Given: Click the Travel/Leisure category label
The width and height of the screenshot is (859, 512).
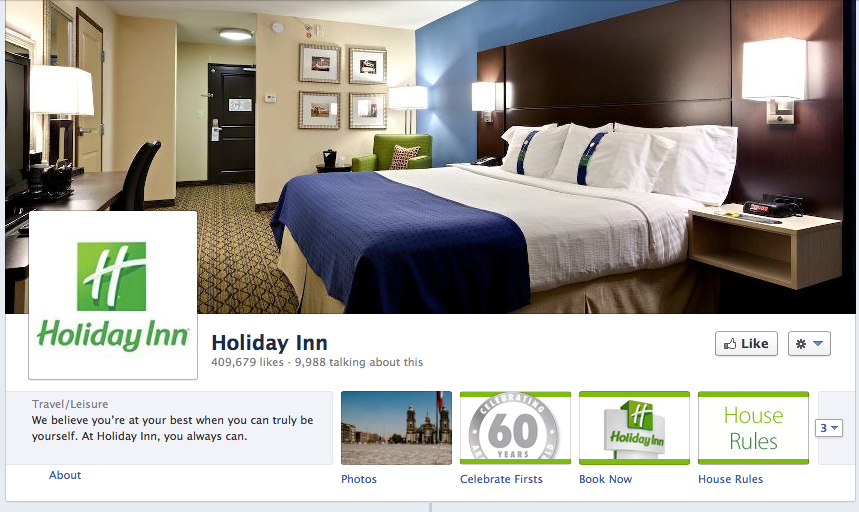Looking at the screenshot, I should point(70,404).
